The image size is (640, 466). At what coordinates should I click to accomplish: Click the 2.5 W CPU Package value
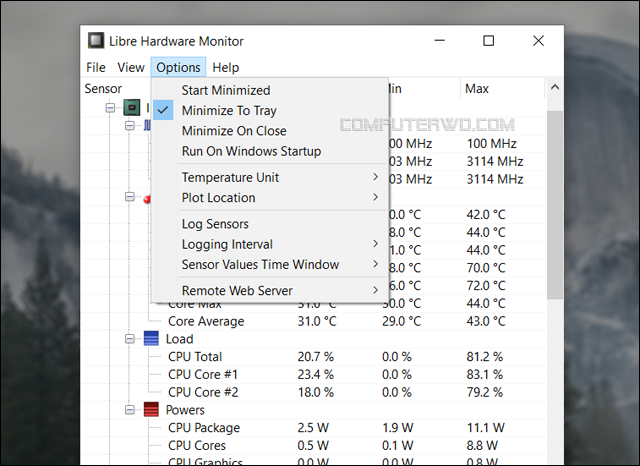(x=313, y=428)
